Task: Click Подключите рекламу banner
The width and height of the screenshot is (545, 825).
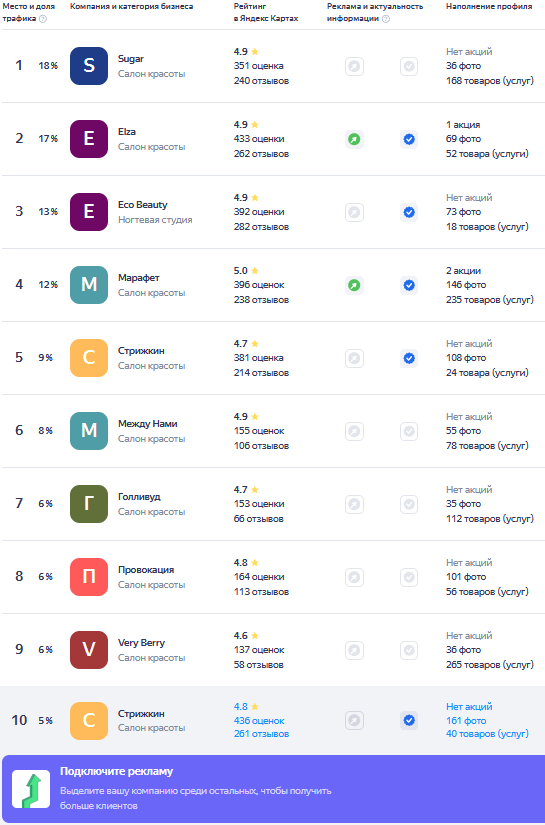Action: pyautogui.click(x=272, y=789)
